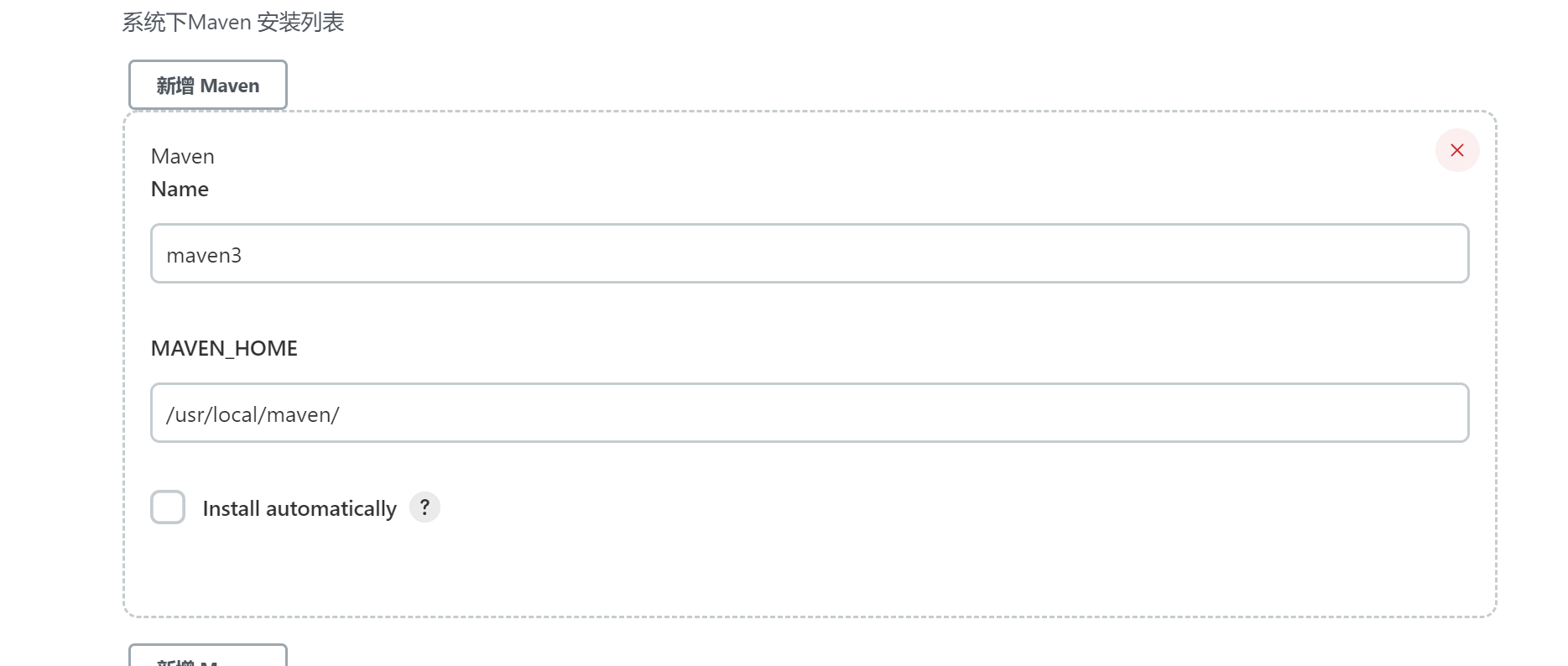Click the 系统下Maven 安装列表 section title

coord(233,22)
